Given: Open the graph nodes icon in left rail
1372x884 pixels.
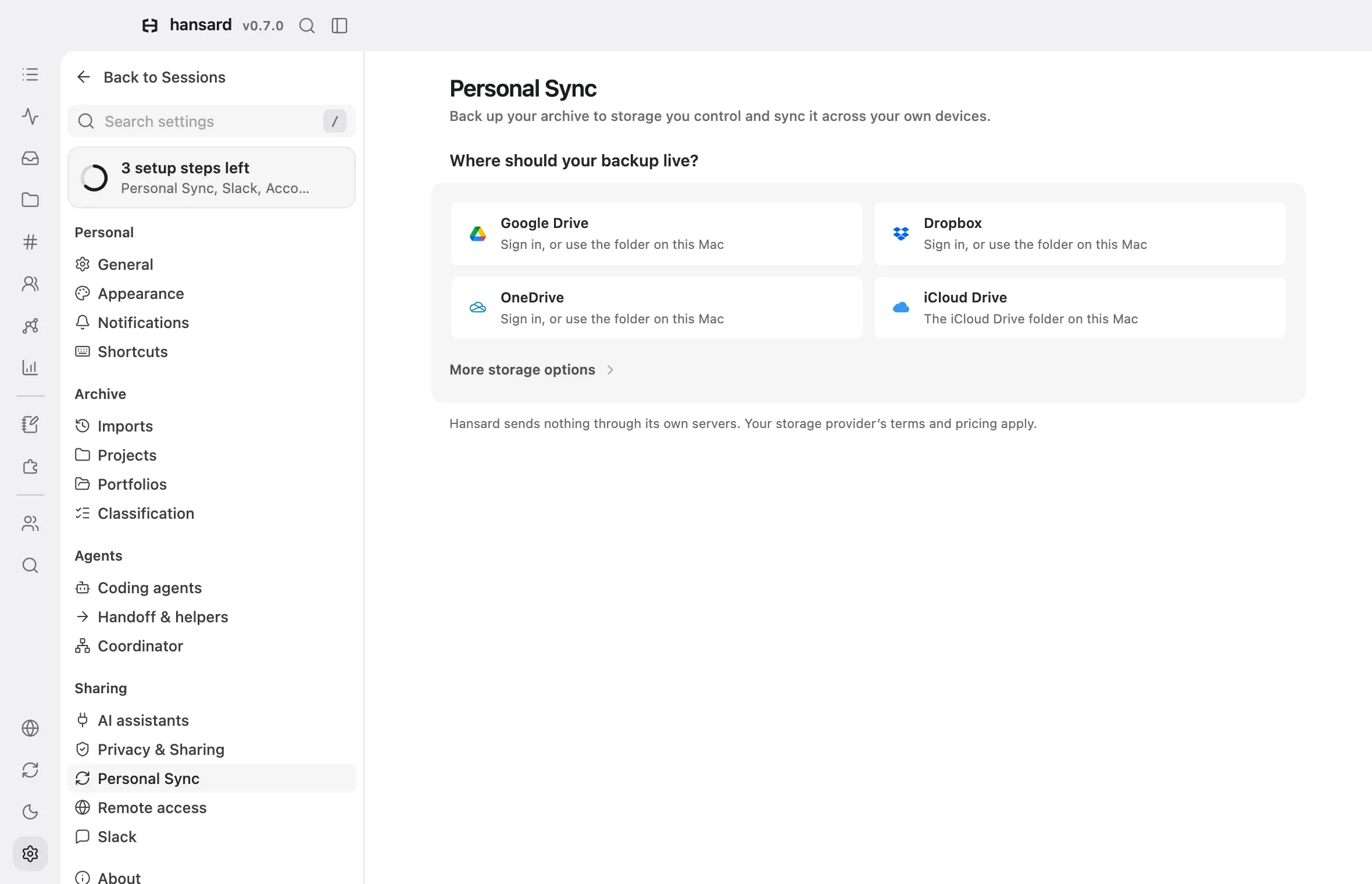Looking at the screenshot, I should 30,326.
